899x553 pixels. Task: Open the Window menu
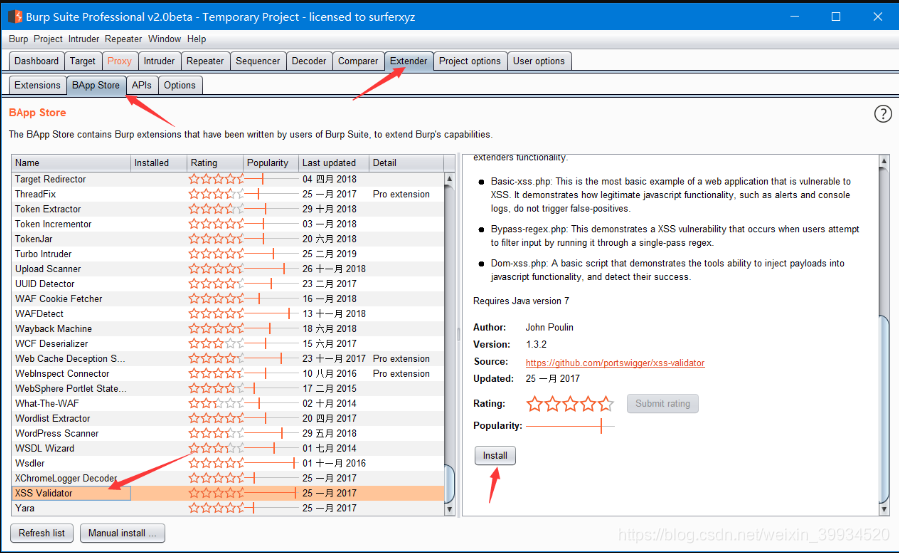click(165, 39)
